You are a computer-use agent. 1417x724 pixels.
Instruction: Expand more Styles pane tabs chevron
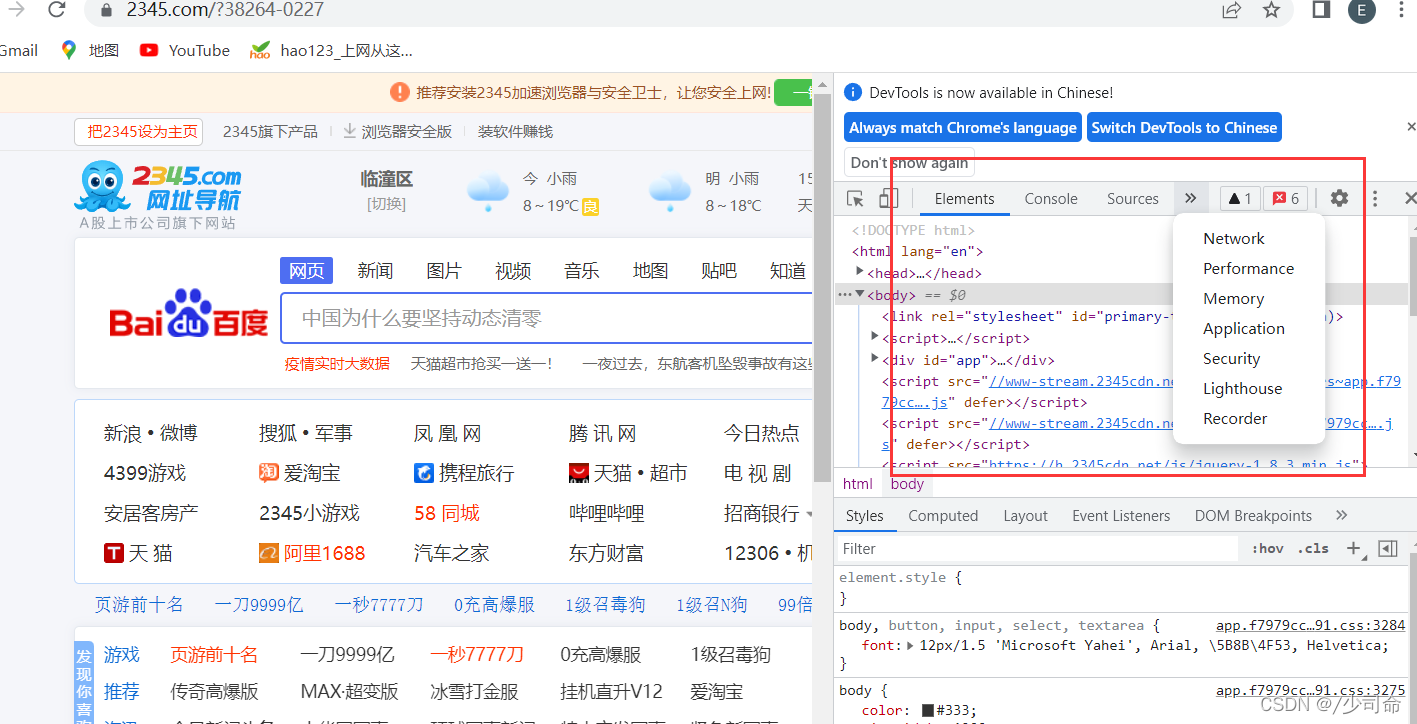coord(1342,515)
